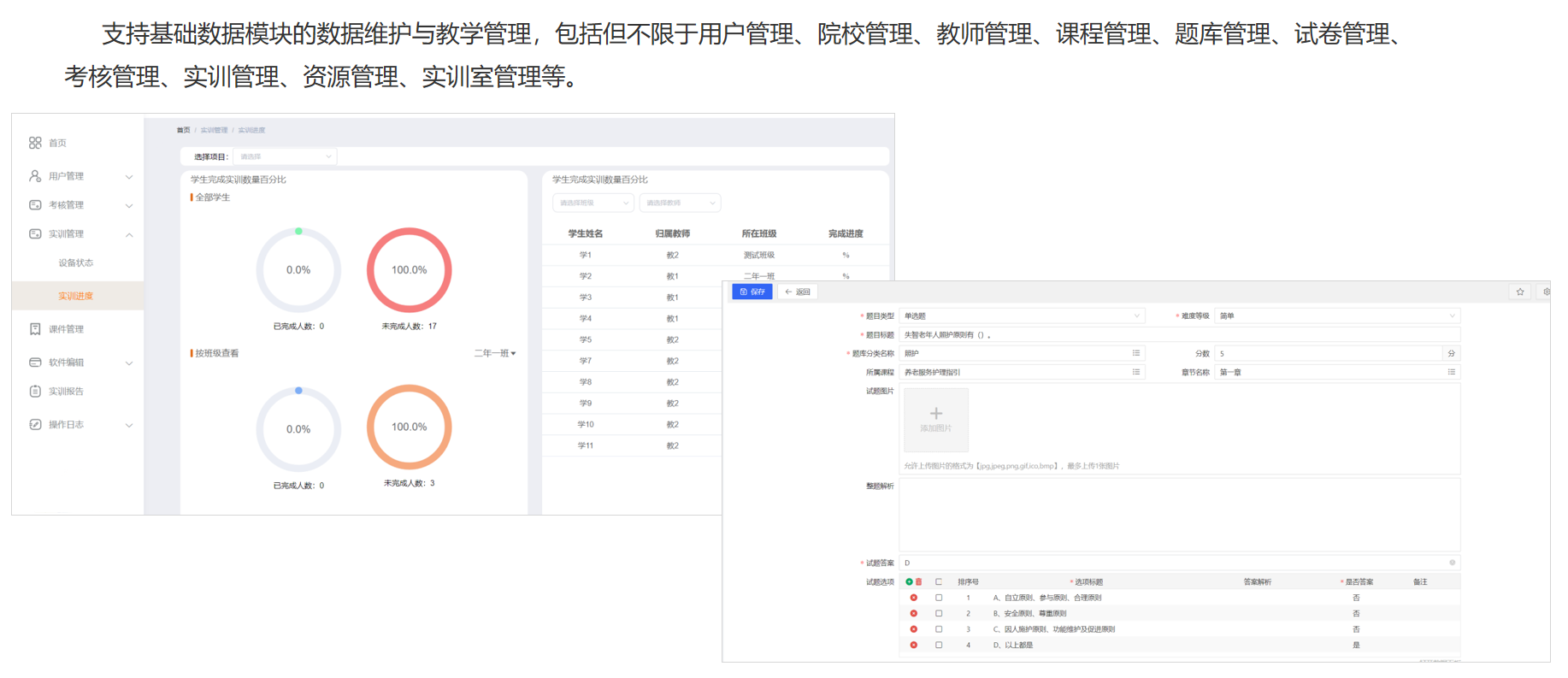Click the 返回 back button
This screenshot has height=678, width=1568.
(798, 292)
